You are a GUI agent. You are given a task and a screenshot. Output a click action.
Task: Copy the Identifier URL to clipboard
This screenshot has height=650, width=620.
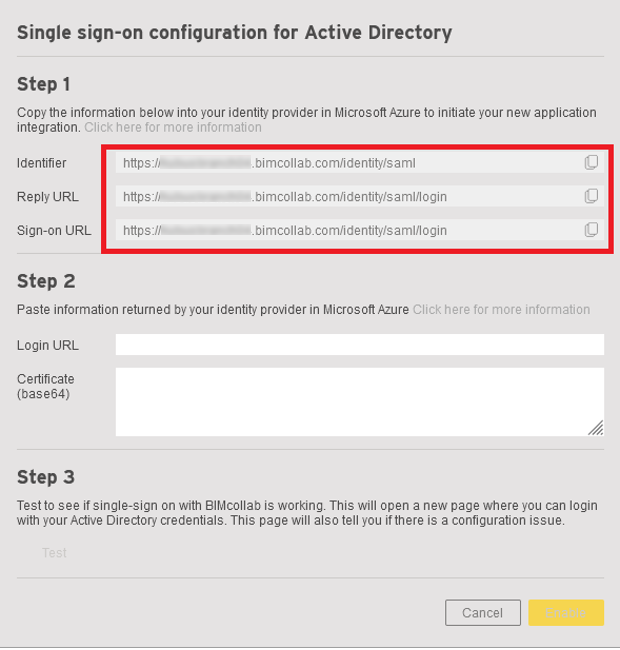(591, 162)
